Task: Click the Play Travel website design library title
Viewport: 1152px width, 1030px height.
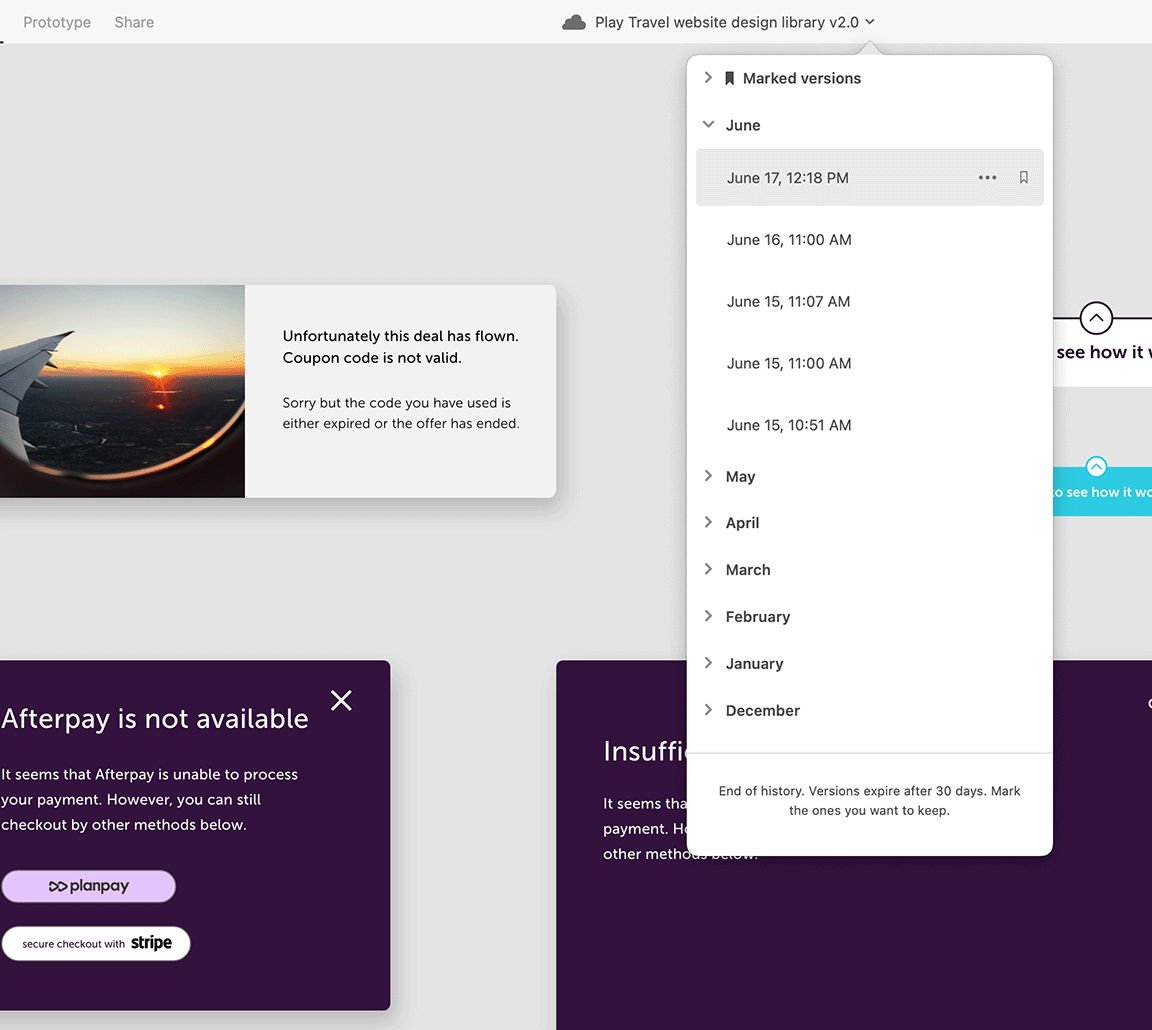Action: (727, 22)
